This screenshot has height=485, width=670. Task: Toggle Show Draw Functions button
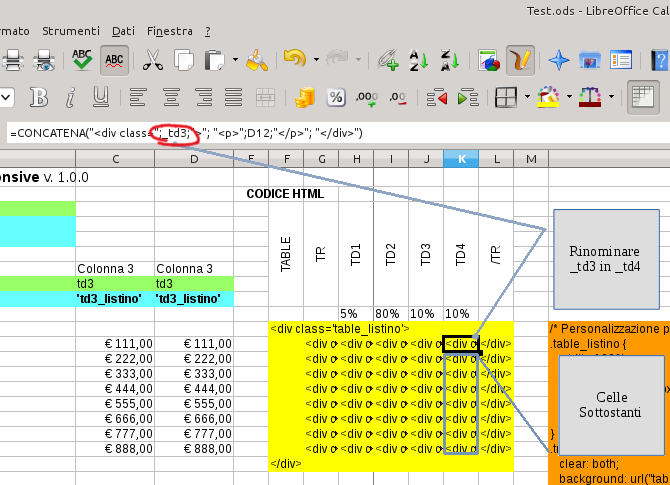point(520,60)
